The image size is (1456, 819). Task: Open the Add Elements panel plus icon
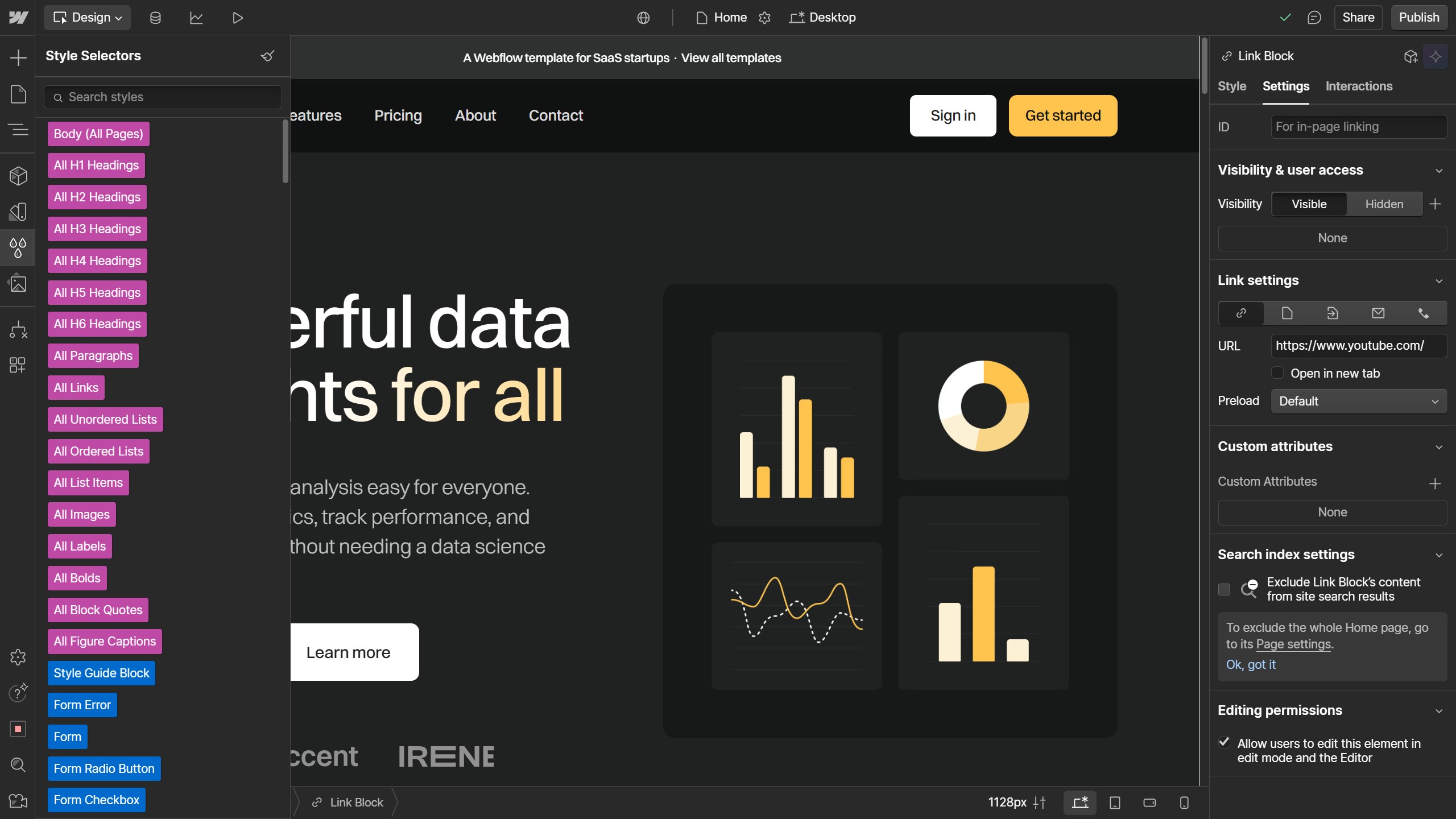(18, 57)
